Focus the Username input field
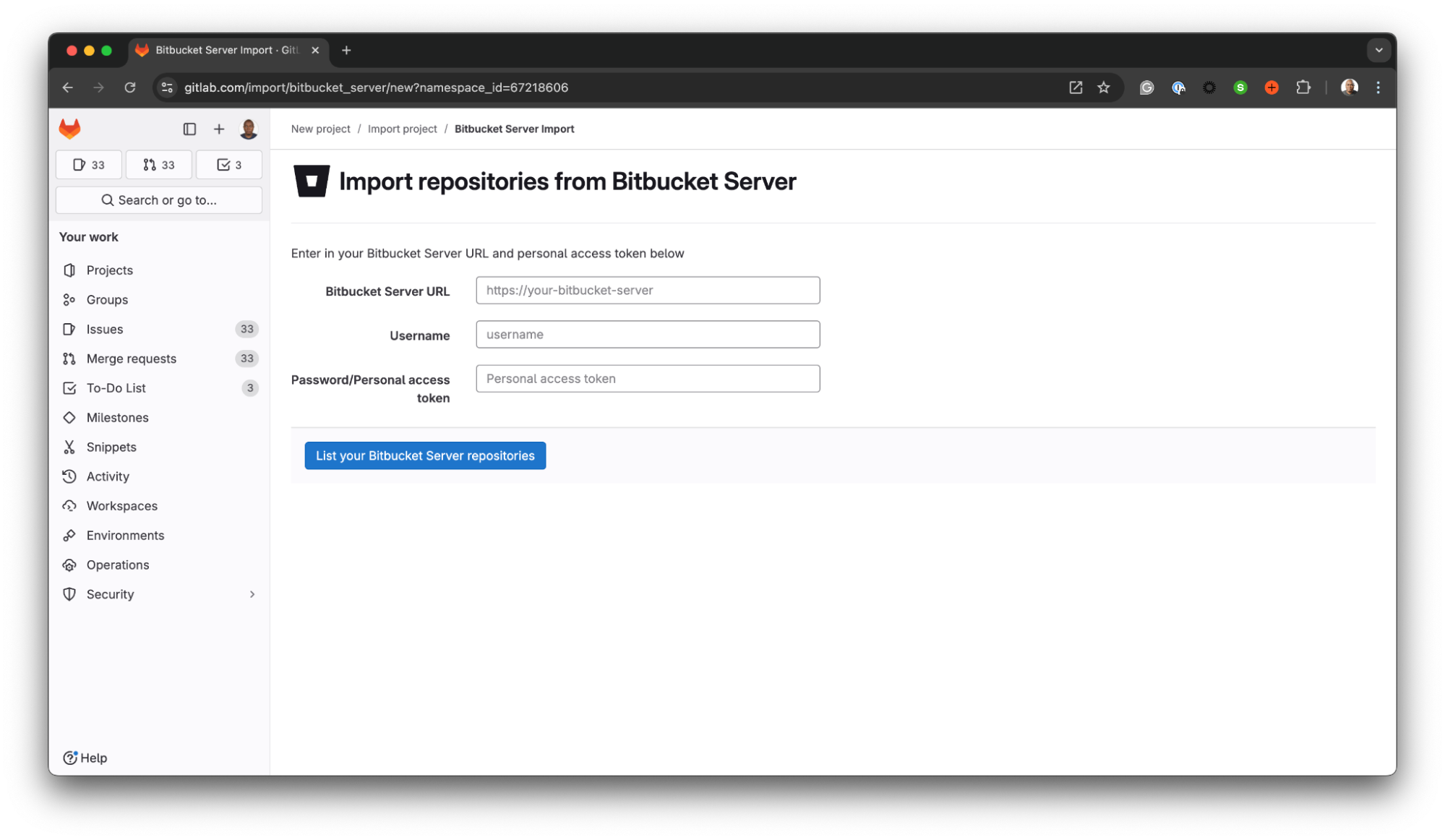This screenshot has height=840, width=1445. point(648,335)
